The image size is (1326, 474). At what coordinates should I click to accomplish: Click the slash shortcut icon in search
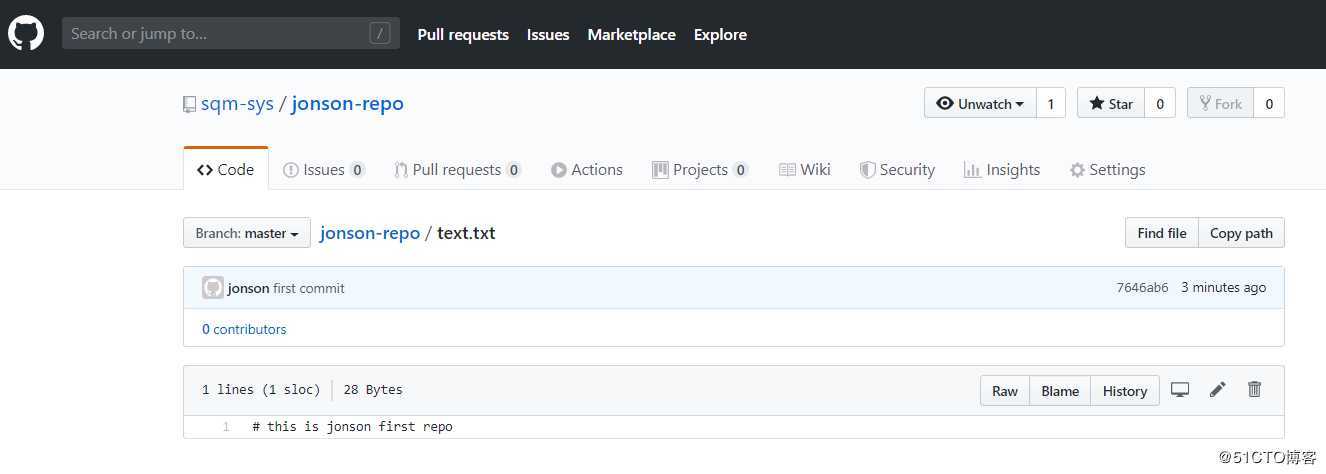pyautogui.click(x=380, y=34)
